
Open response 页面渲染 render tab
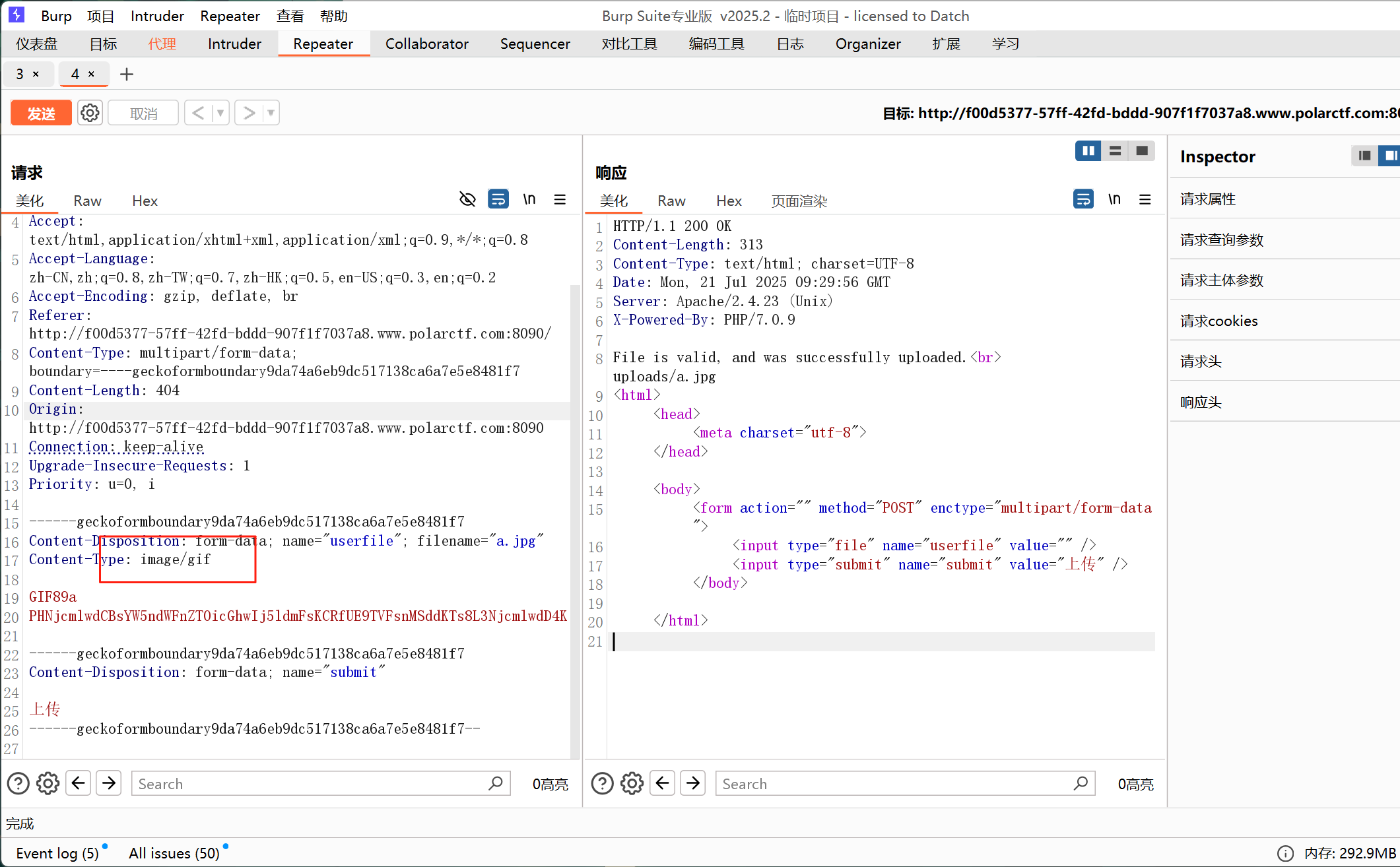pos(799,201)
